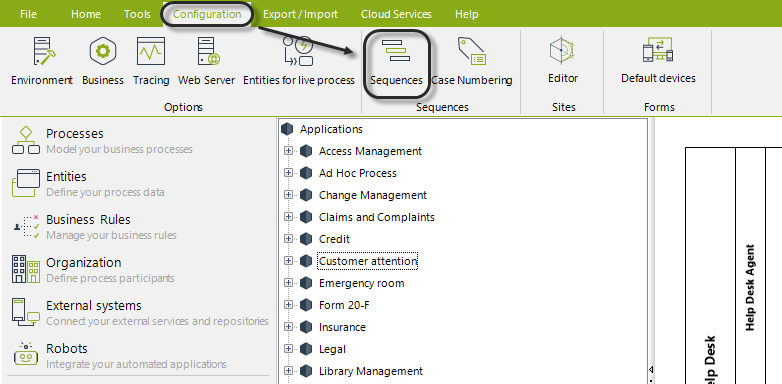Open Default devices forms icon
Image resolution: width=782 pixels, height=384 pixels.
coord(658,50)
